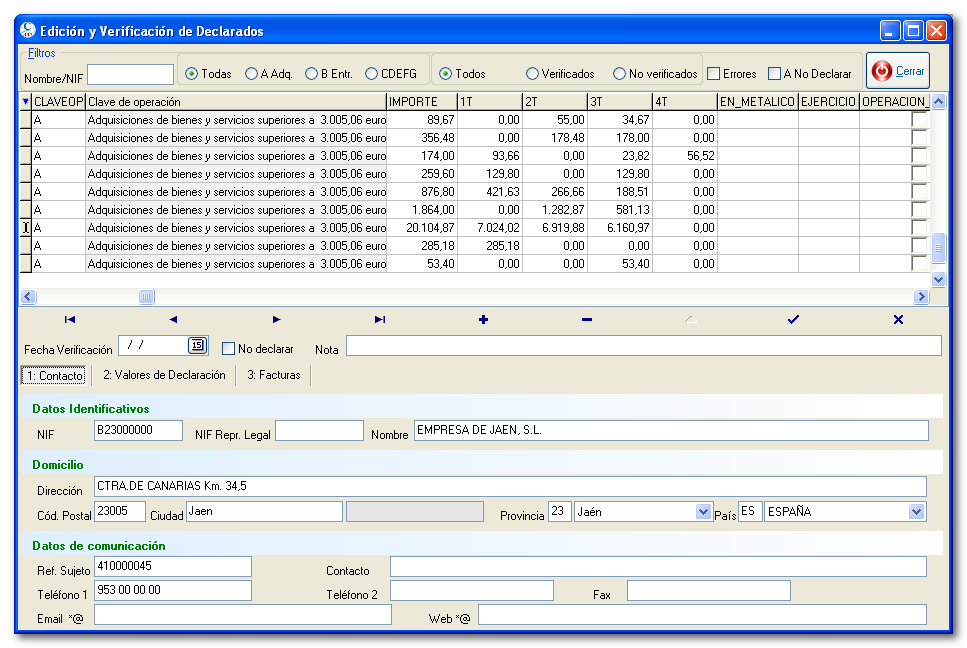Open the Facturas tab

[273, 376]
